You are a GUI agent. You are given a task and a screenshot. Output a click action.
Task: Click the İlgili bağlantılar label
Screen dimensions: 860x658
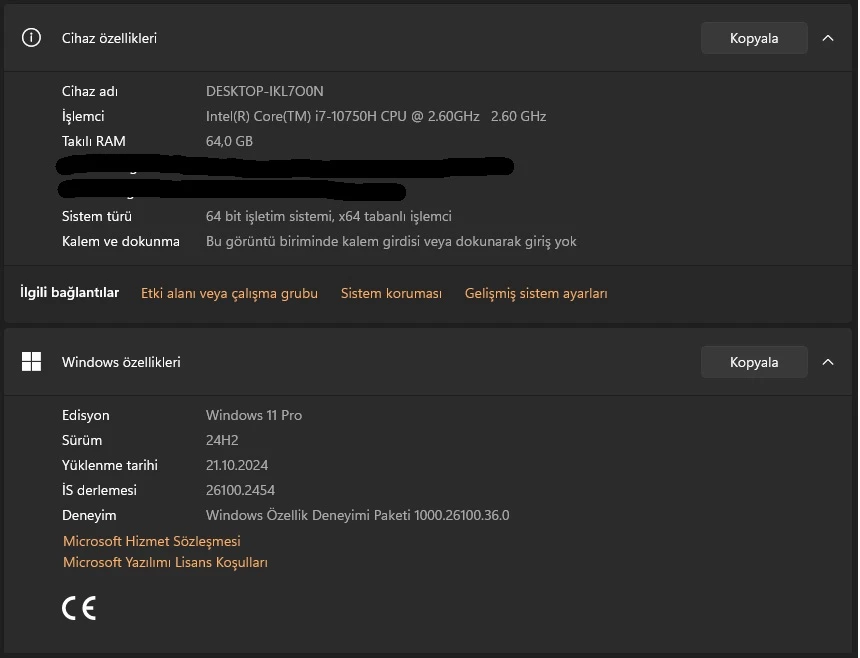(x=69, y=293)
